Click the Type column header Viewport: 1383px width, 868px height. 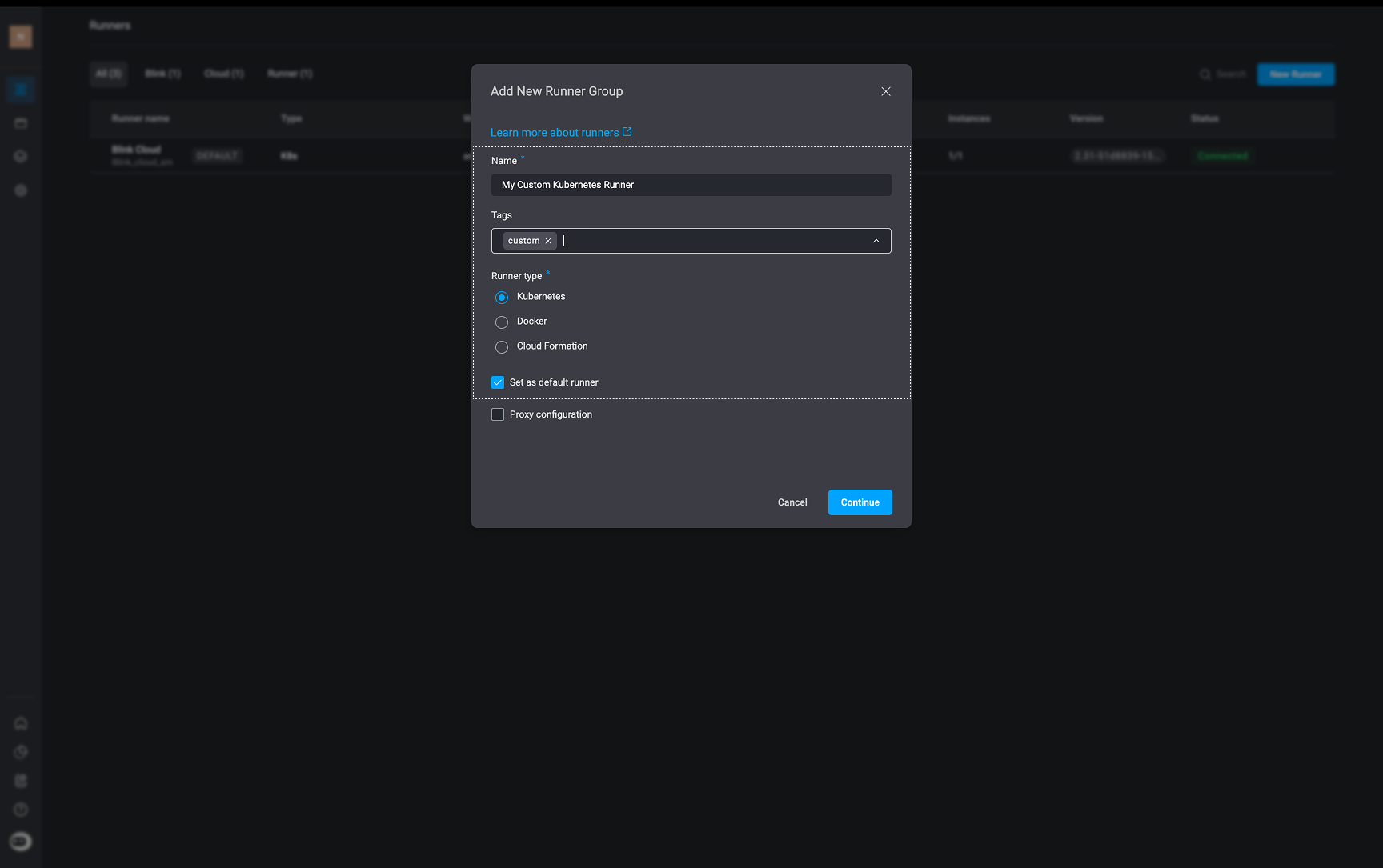tap(291, 118)
